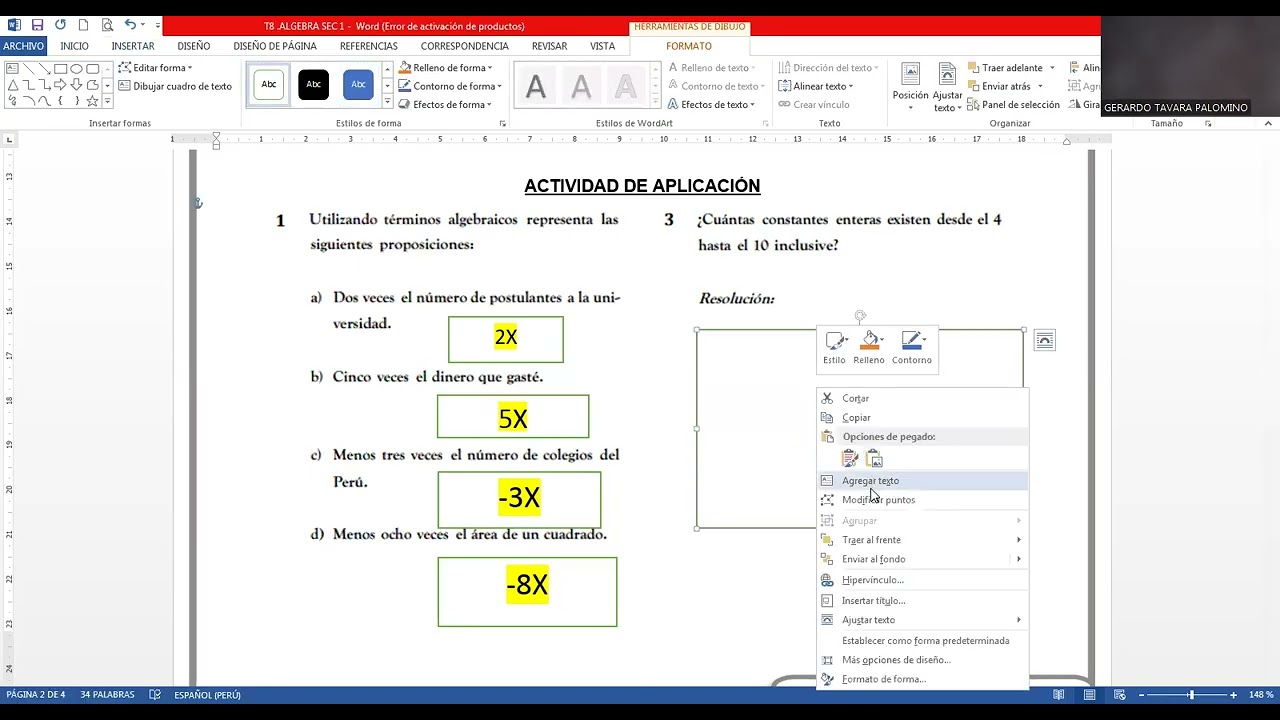Open the Enviar atrás dropdown arrow
The height and width of the screenshot is (720, 1280).
point(1040,86)
